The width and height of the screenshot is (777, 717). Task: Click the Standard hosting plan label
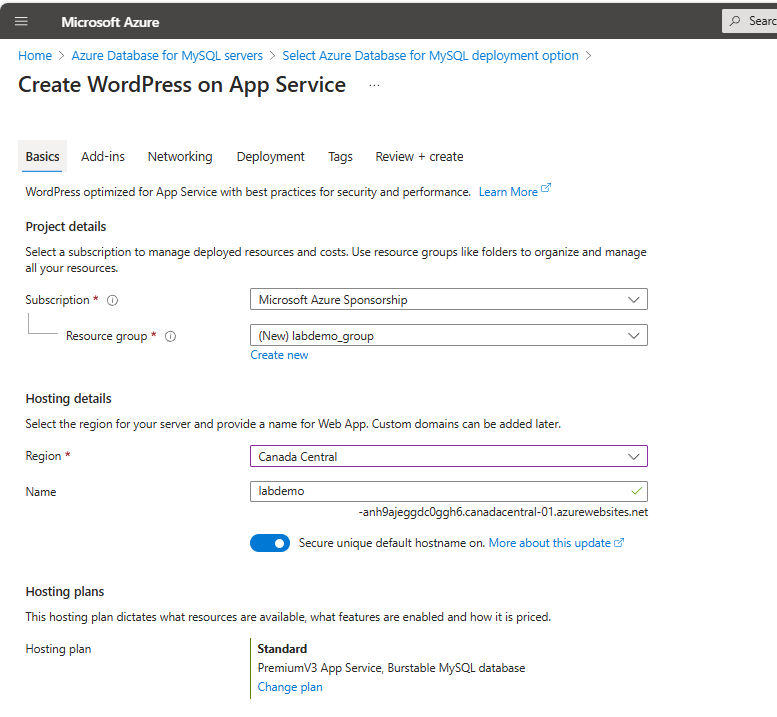pos(282,649)
